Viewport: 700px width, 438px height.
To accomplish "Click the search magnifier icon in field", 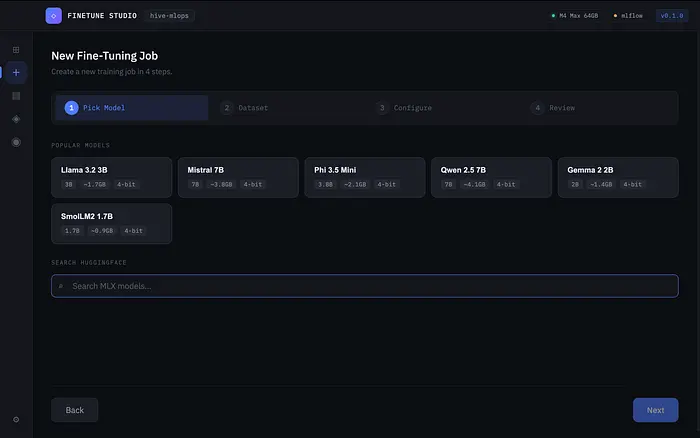I will [x=61, y=286].
